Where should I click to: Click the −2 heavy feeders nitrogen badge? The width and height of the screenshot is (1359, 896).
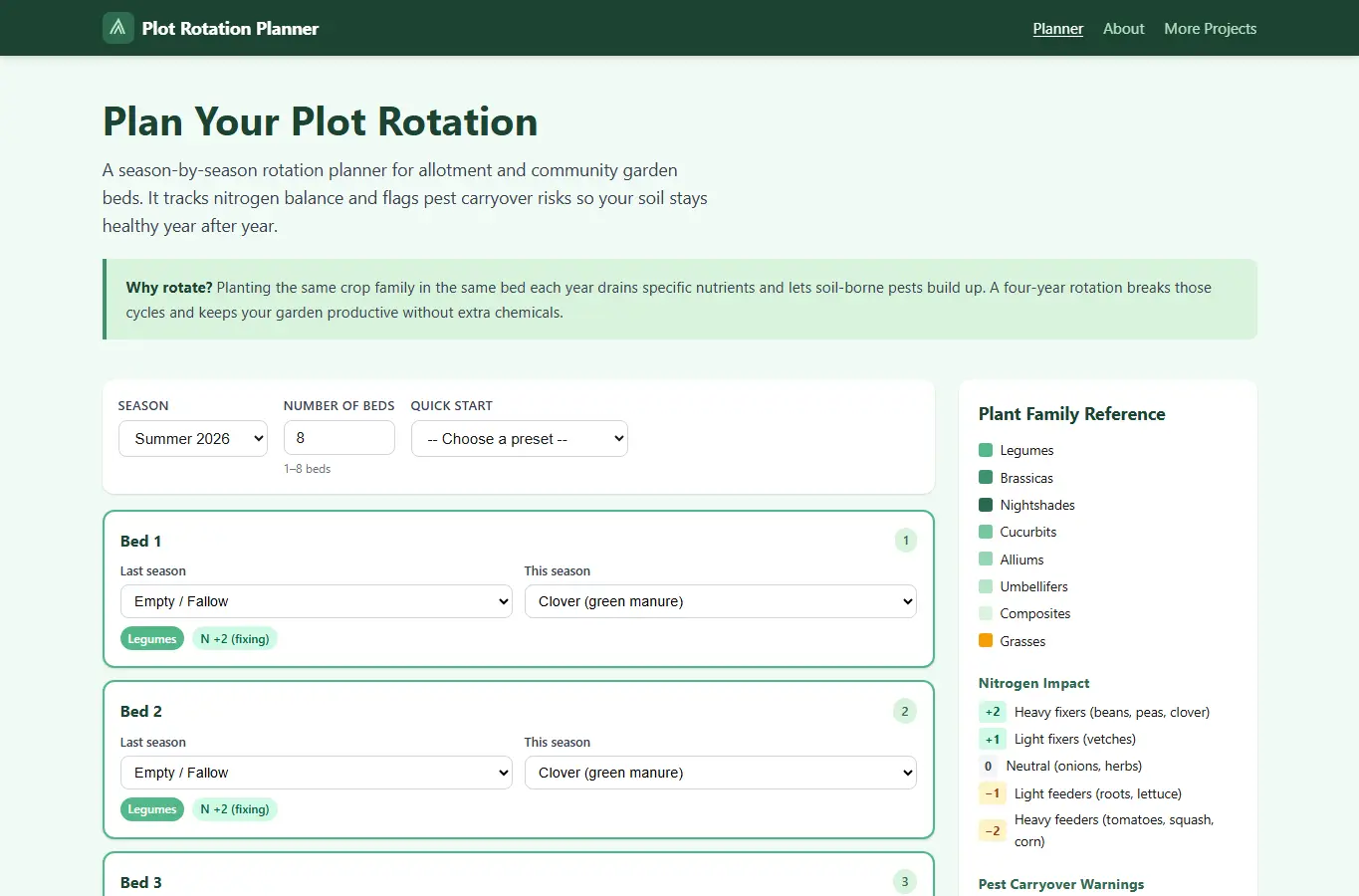pyautogui.click(x=993, y=830)
